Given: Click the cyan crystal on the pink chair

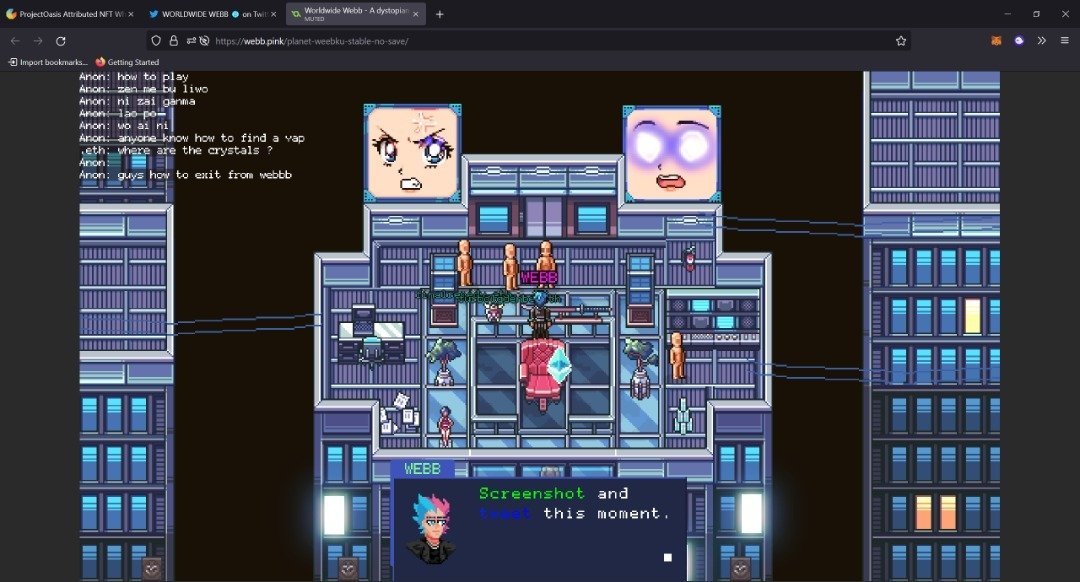Looking at the screenshot, I should [x=559, y=365].
